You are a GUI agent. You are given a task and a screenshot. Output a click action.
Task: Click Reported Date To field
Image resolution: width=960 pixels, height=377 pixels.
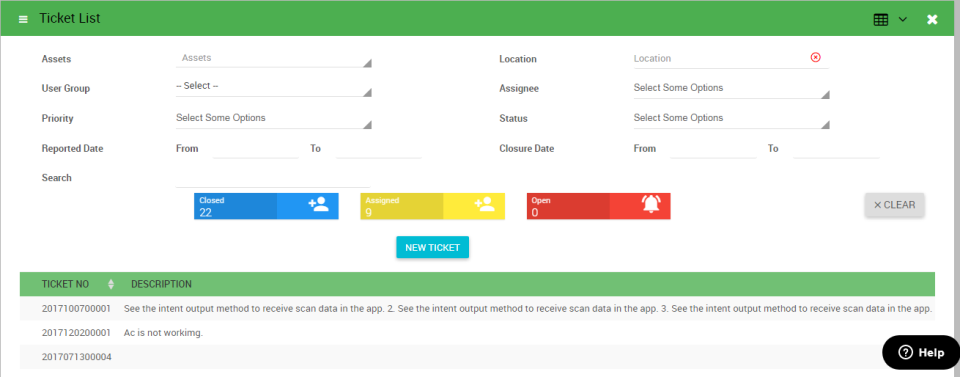[379, 149]
